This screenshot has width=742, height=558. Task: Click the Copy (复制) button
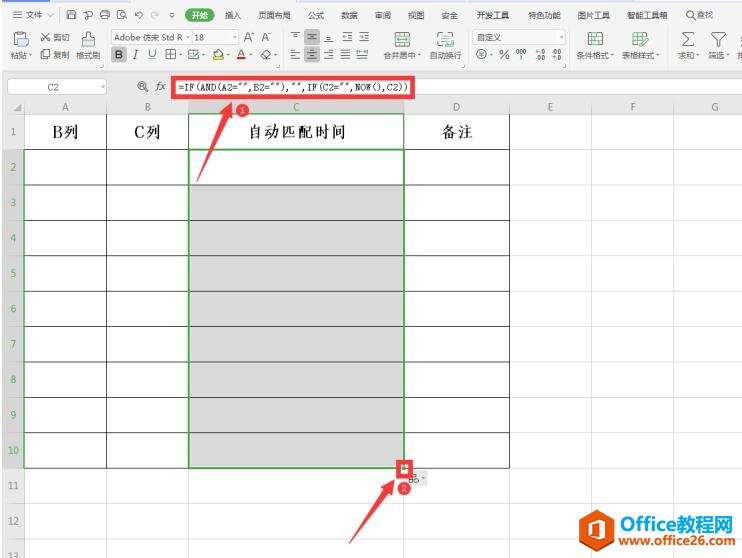point(55,54)
